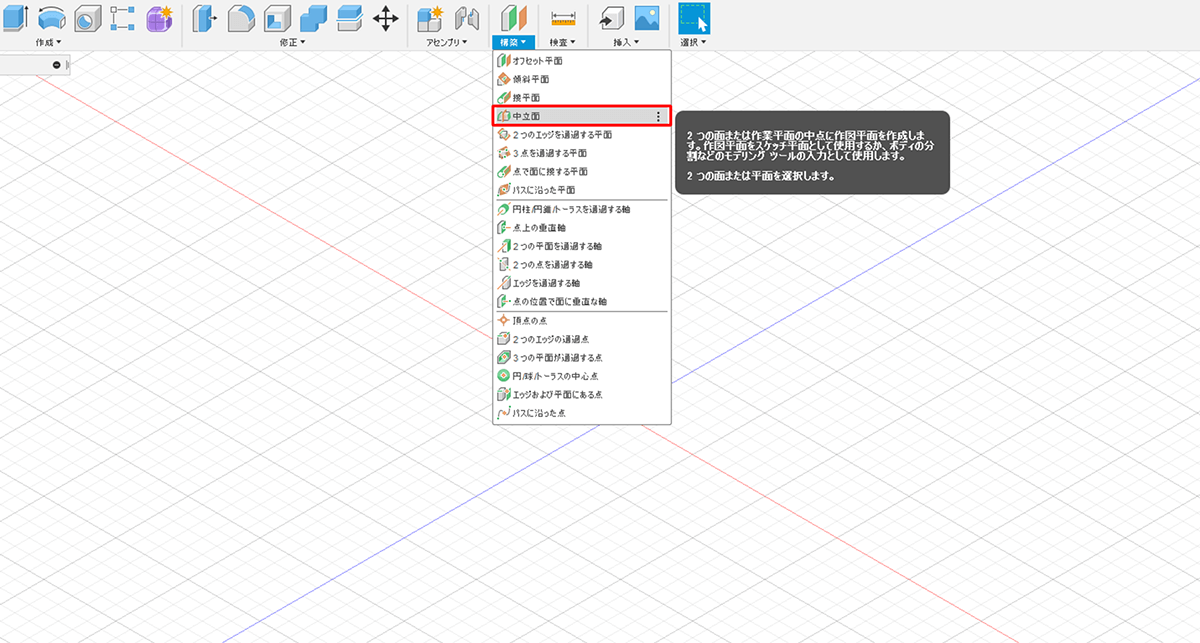Select the Create Form purple icon

(159, 17)
